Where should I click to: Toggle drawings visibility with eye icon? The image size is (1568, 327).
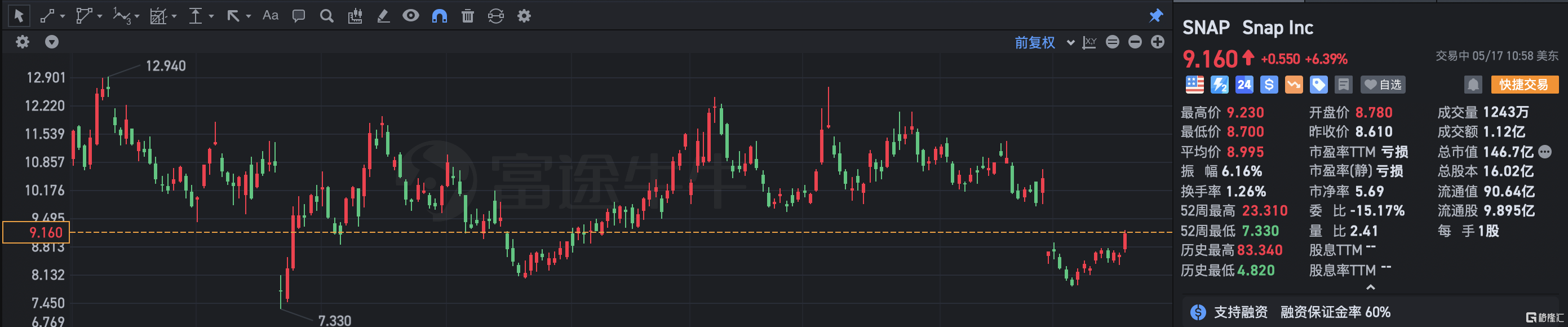[411, 16]
